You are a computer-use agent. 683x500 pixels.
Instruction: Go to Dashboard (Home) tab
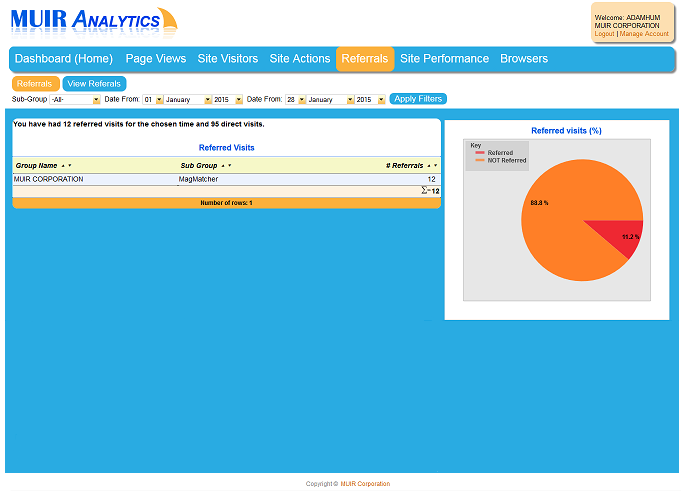(64, 59)
